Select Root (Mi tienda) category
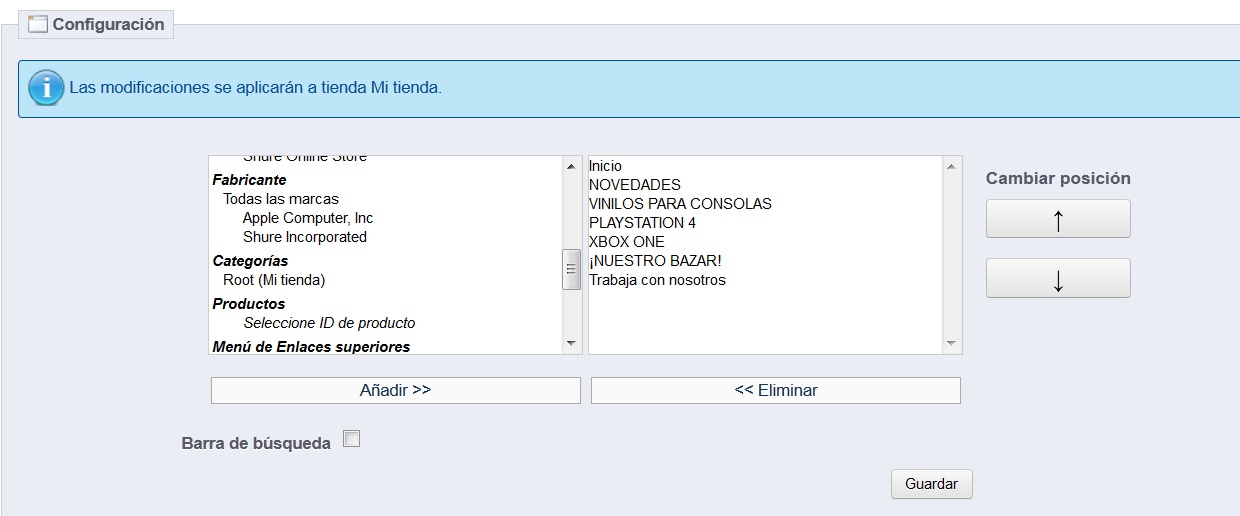 274,280
